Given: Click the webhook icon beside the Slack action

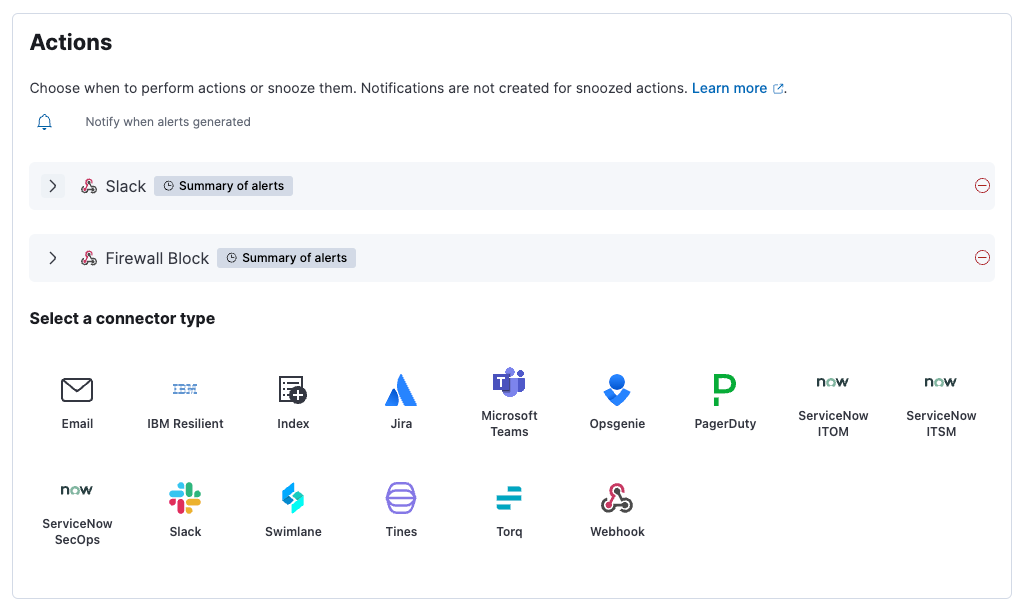Looking at the screenshot, I should tap(89, 186).
